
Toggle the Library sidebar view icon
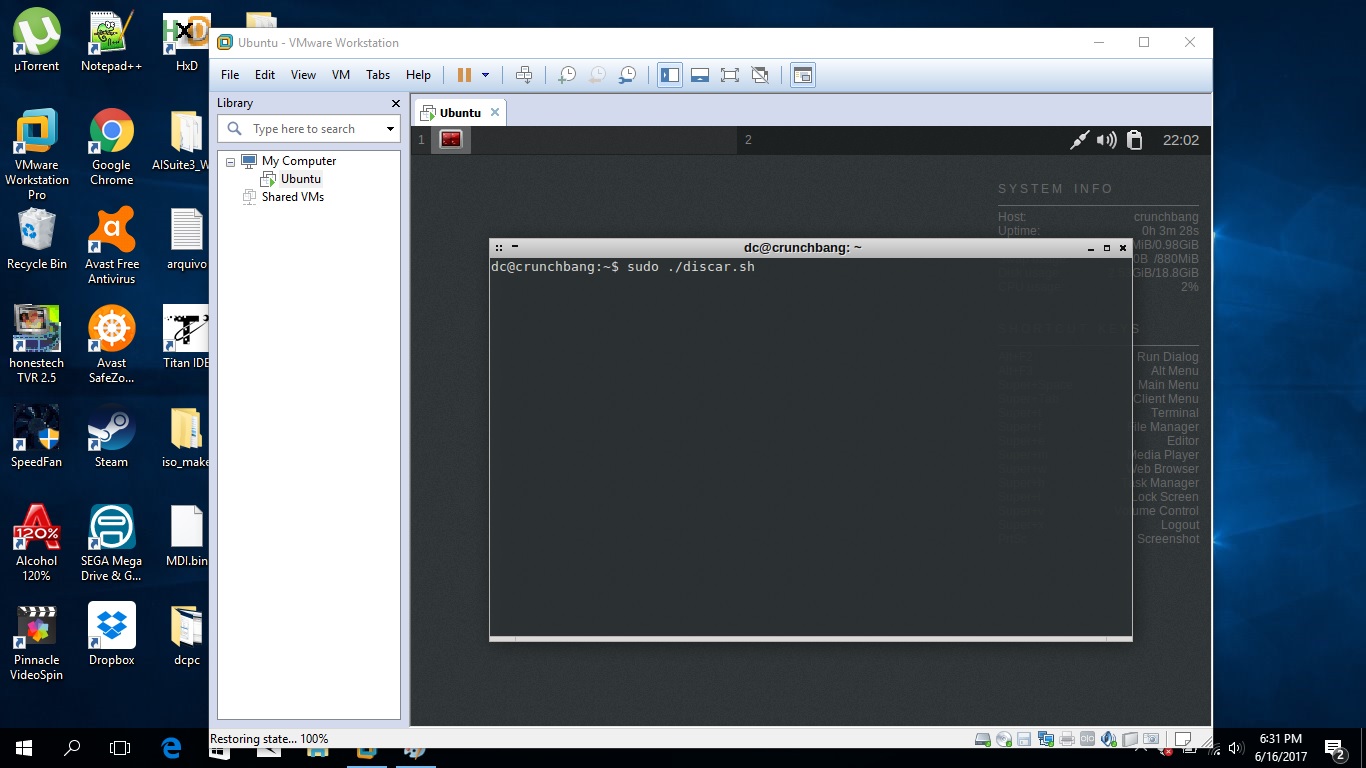tap(670, 75)
